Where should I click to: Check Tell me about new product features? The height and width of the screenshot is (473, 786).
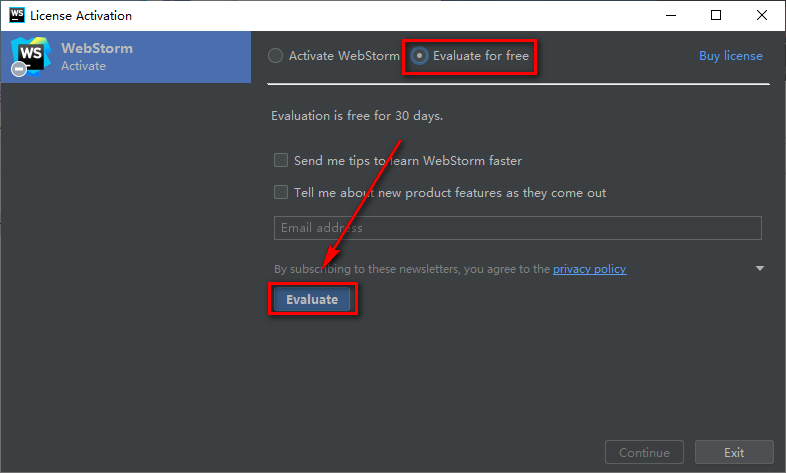(x=281, y=192)
